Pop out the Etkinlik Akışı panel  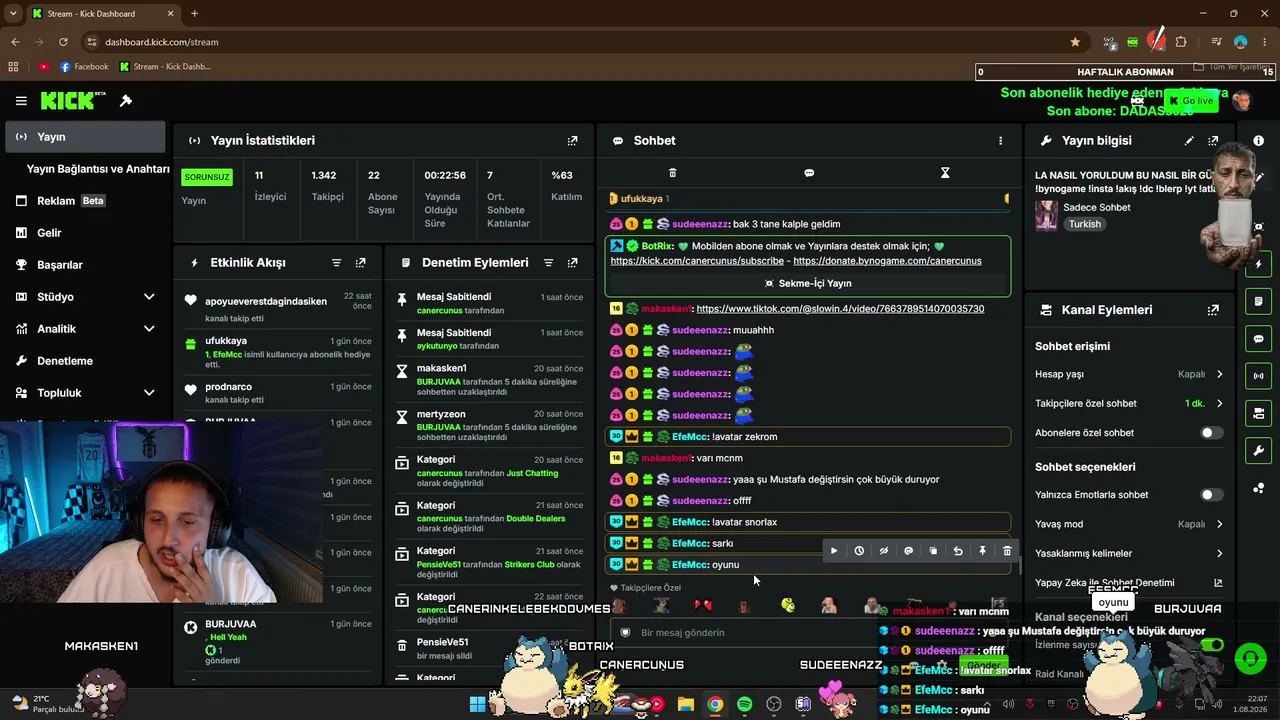click(360, 263)
